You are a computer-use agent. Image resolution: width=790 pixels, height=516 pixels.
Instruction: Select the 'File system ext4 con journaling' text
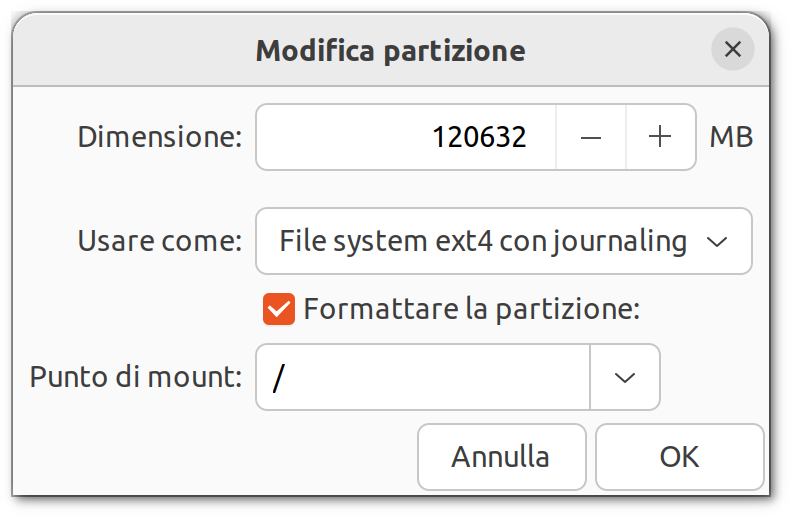pyautogui.click(x=483, y=241)
